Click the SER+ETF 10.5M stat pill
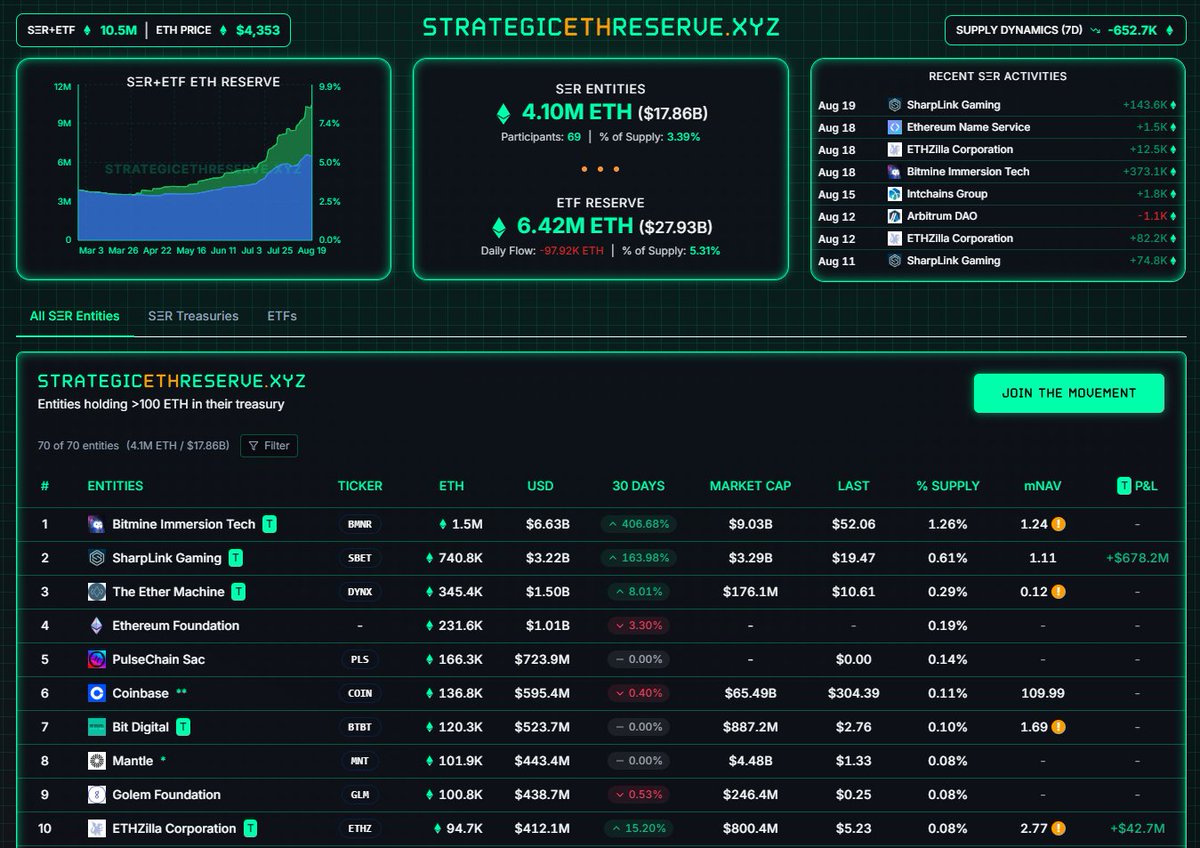This screenshot has height=848, width=1200. point(81,30)
